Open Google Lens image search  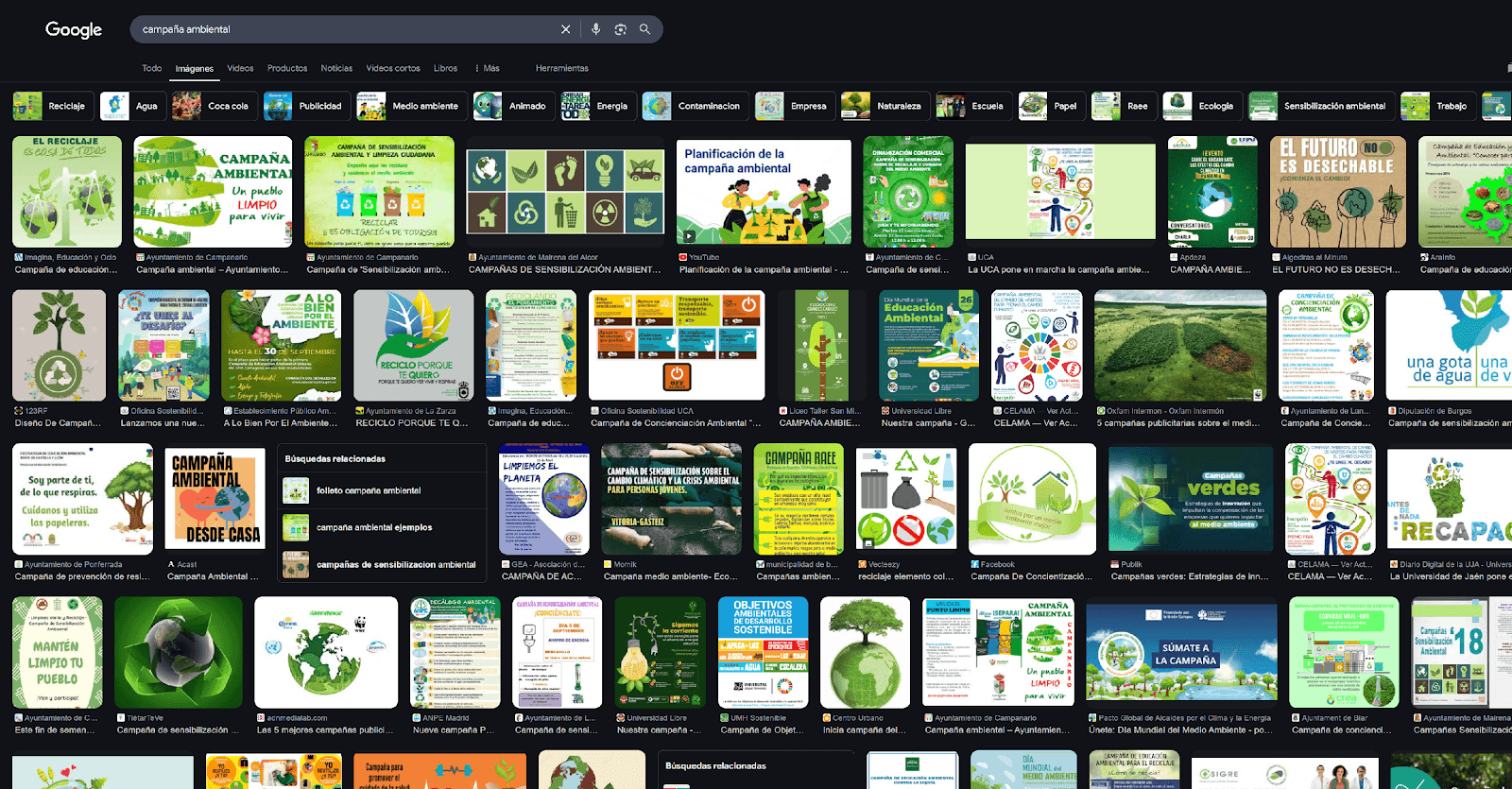(620, 29)
